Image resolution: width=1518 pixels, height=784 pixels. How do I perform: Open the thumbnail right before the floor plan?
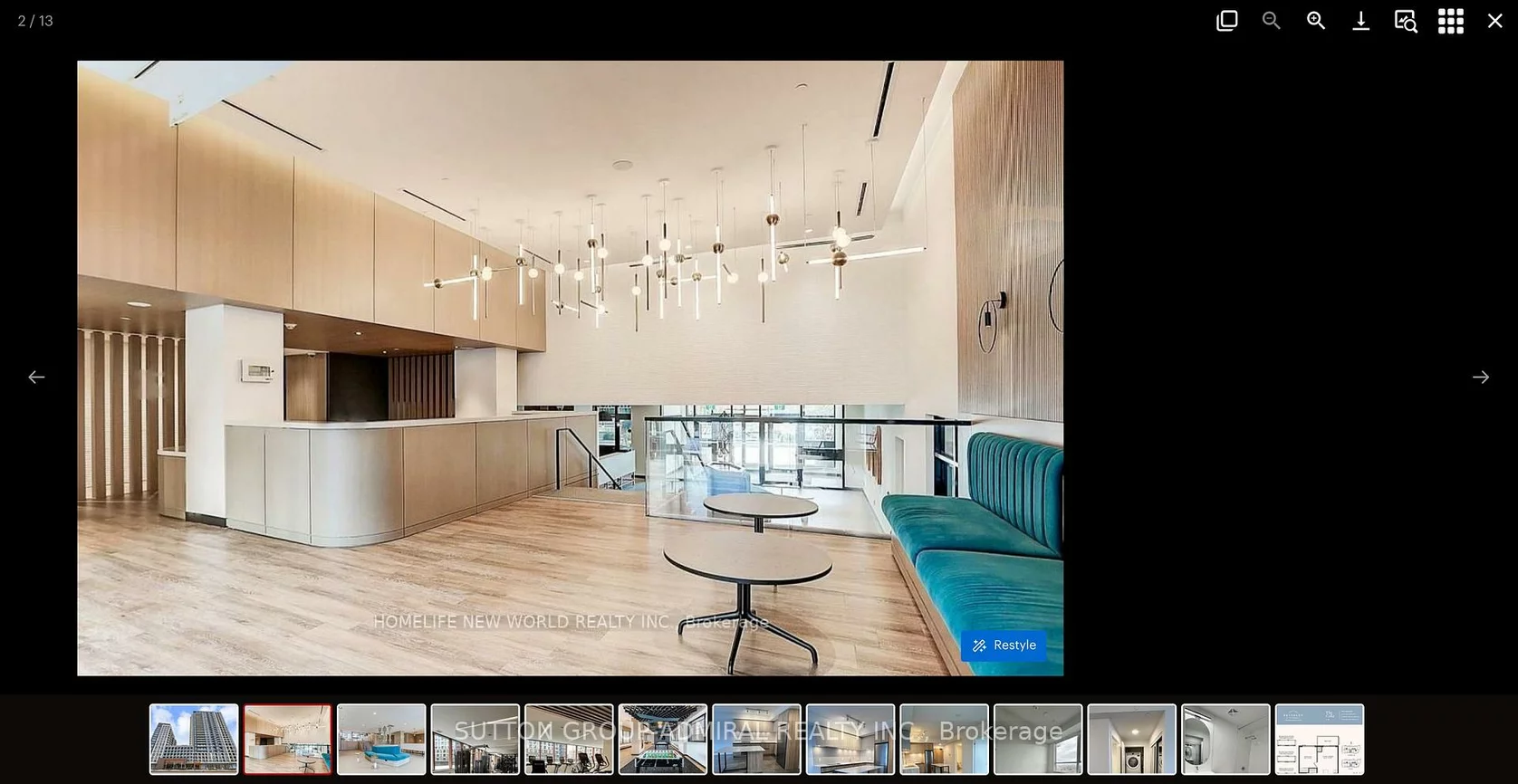point(1225,740)
